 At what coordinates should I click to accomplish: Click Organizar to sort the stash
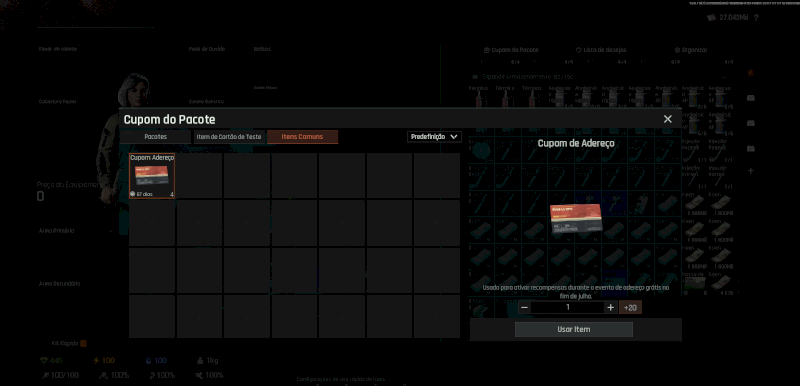(x=691, y=50)
